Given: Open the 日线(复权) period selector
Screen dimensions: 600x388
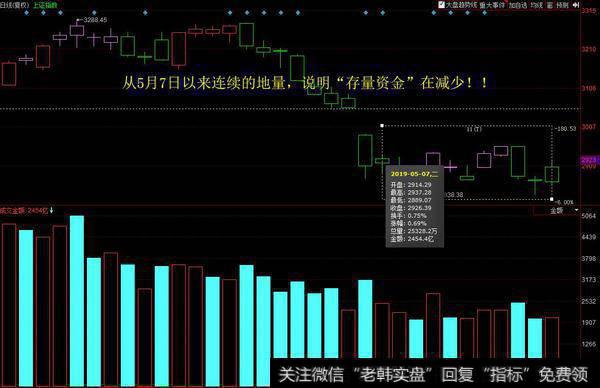Looking at the screenshot, I should [15, 5].
